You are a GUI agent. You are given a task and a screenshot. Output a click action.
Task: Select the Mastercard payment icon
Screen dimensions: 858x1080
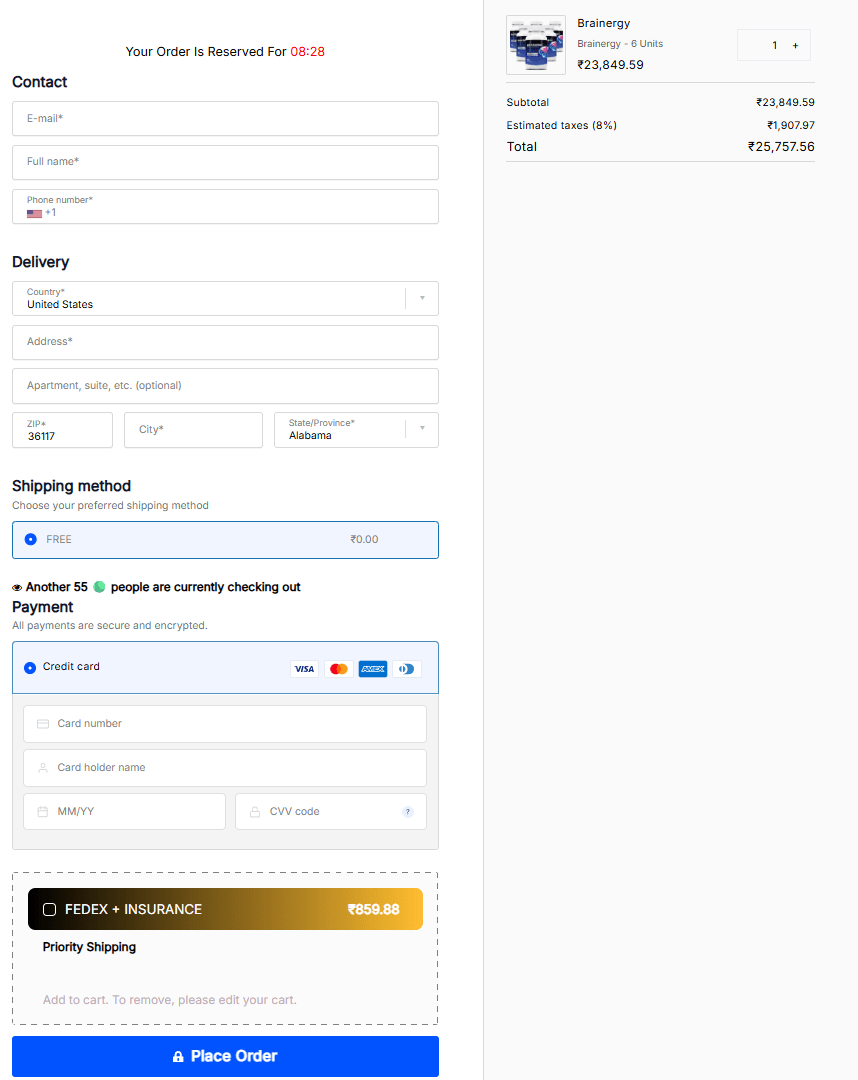[x=338, y=668]
